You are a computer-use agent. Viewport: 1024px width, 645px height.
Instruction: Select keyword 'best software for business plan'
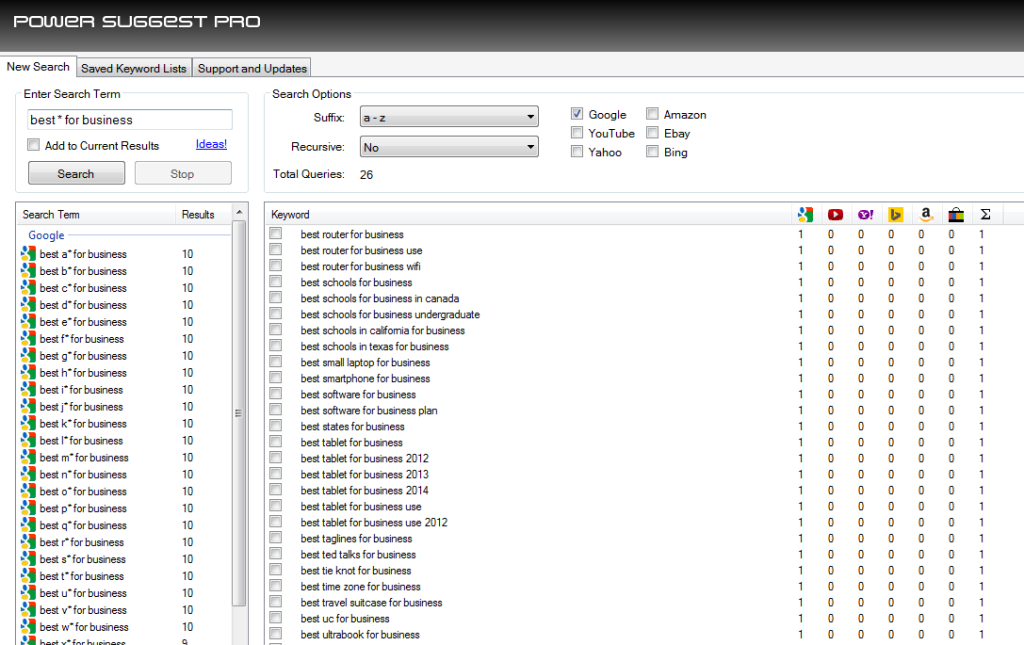click(x=369, y=411)
